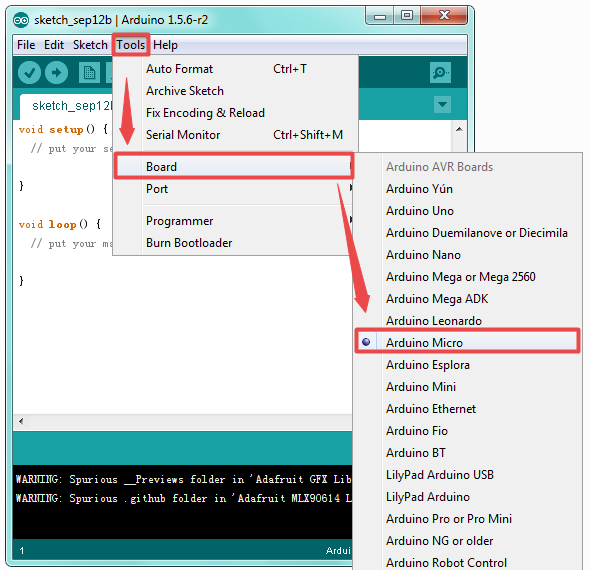
Task: Click the 'void setup()' code line
Action: tap(63, 129)
